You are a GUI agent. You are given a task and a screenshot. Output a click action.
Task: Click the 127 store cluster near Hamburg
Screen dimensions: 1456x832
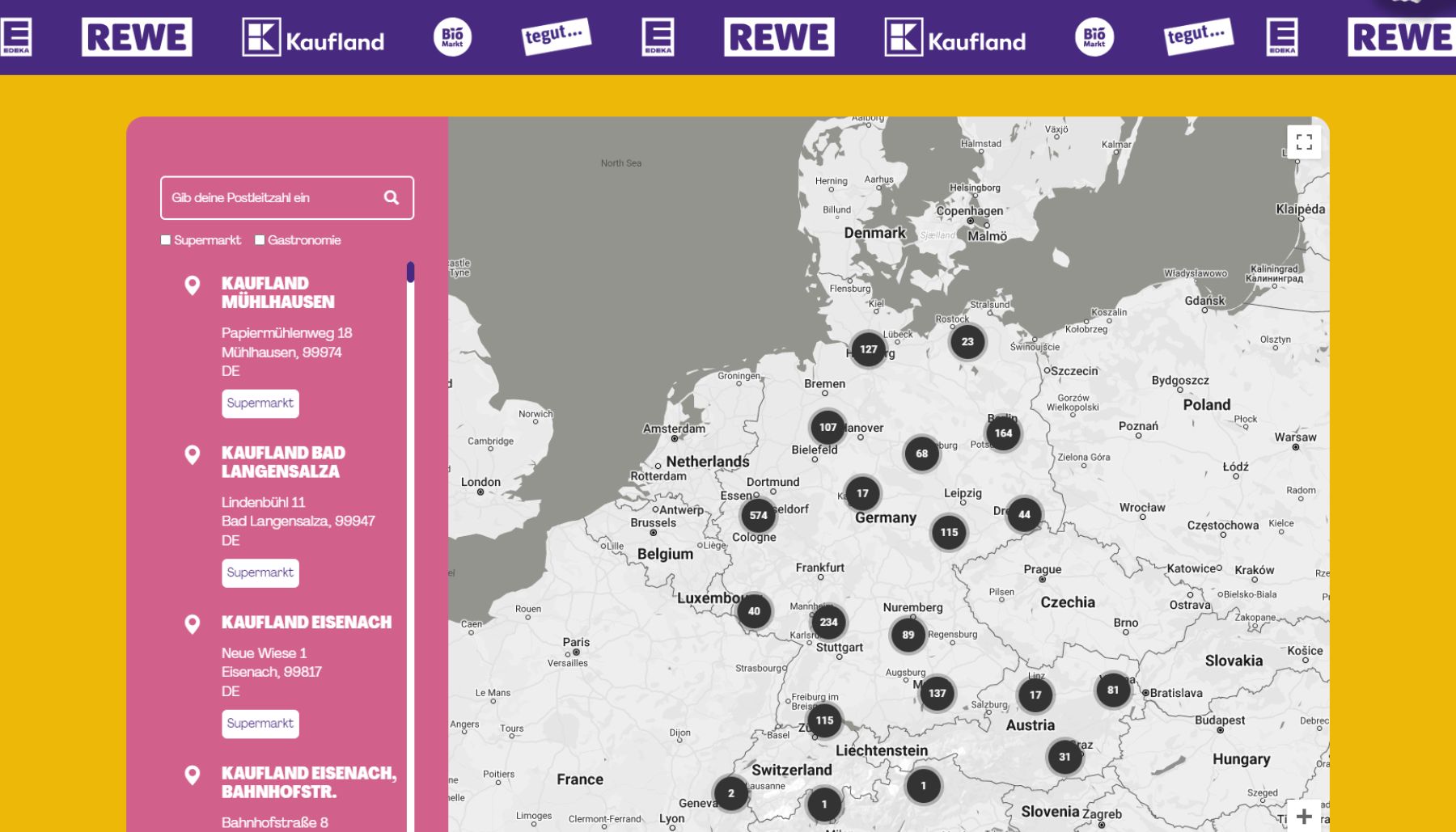point(869,349)
